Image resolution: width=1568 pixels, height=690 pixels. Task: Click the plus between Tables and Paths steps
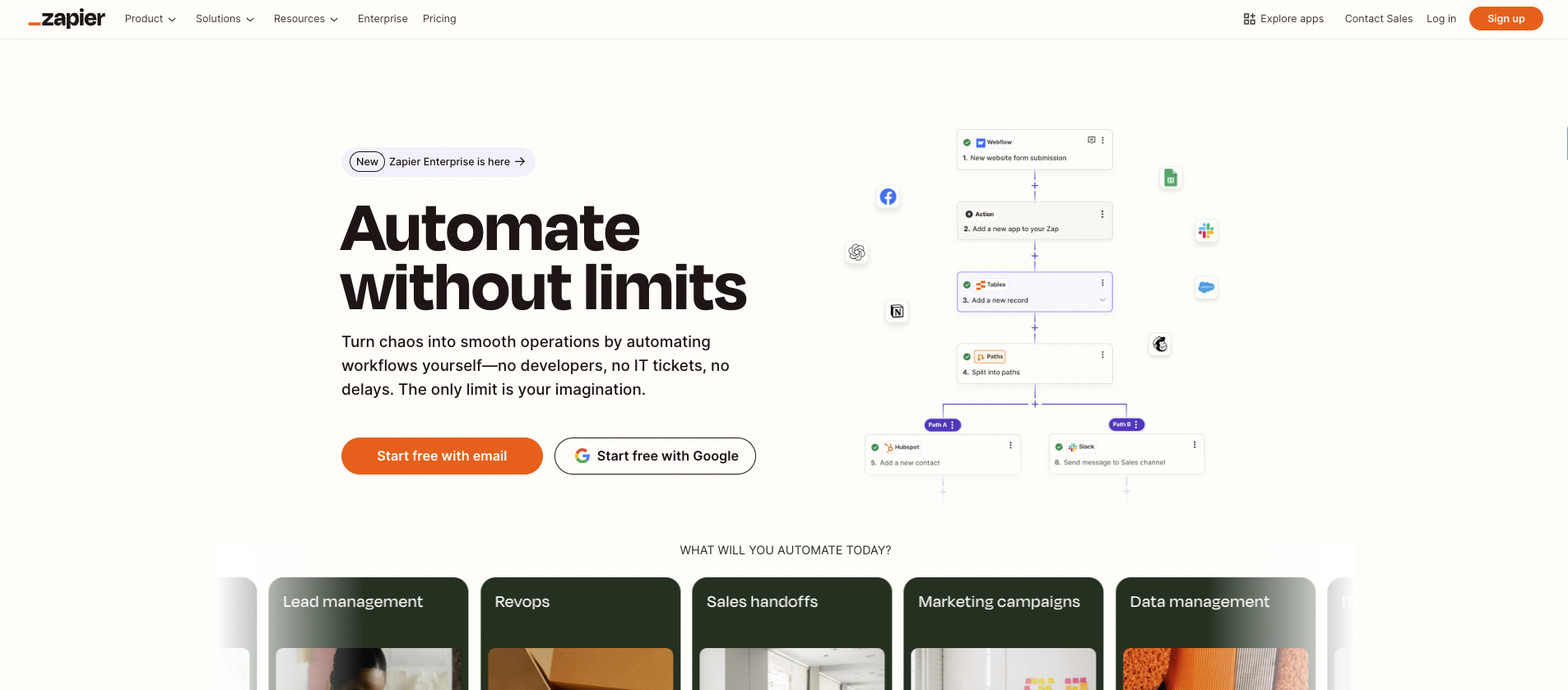point(1035,328)
